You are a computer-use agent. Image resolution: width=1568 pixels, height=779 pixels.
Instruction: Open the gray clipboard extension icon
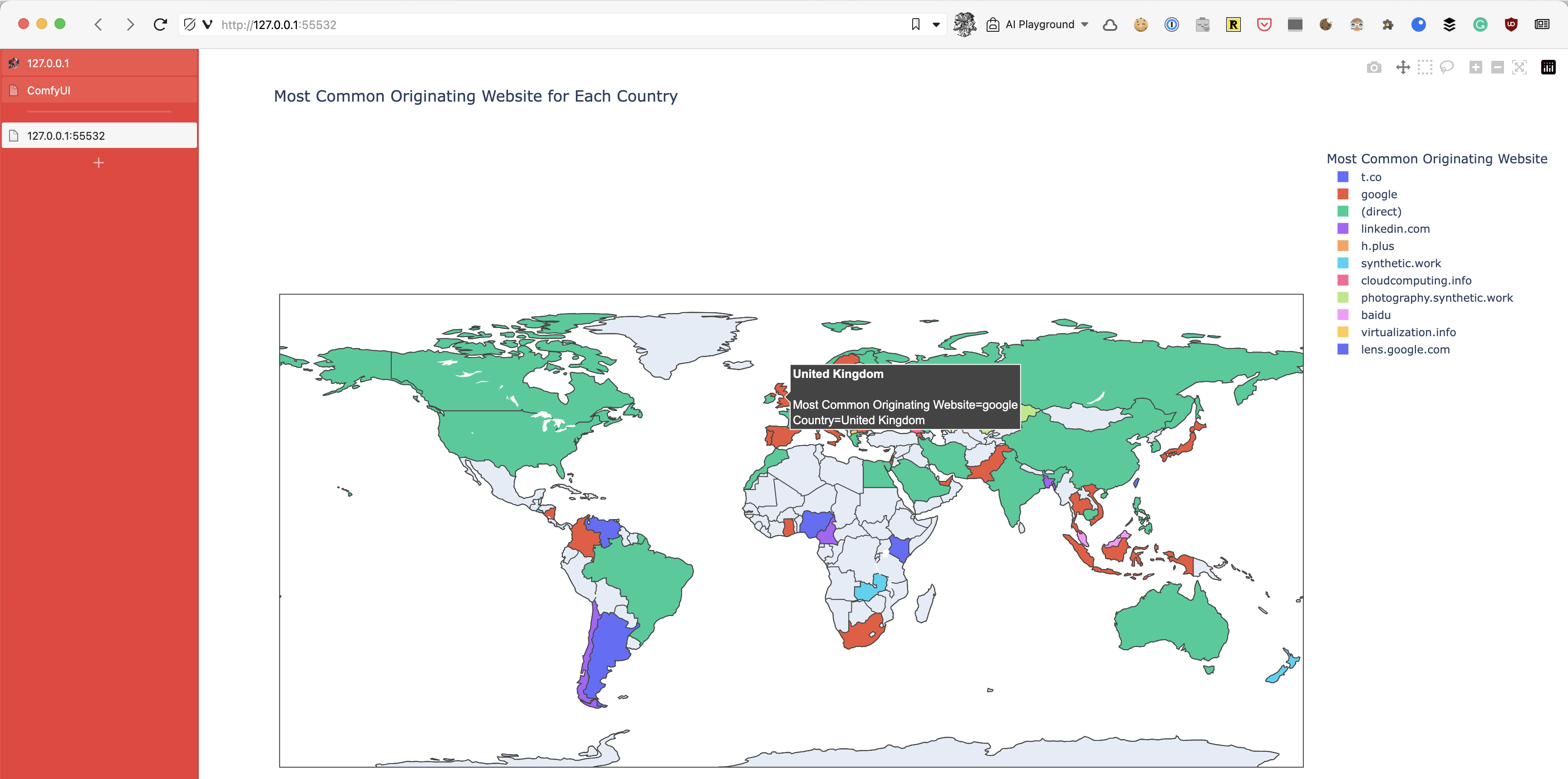tap(1202, 24)
